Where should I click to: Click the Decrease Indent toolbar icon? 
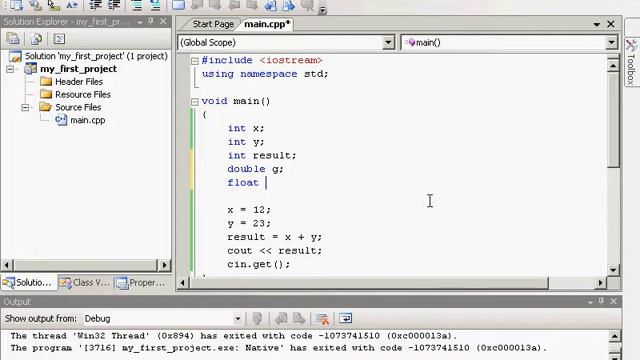[x=95, y=5]
